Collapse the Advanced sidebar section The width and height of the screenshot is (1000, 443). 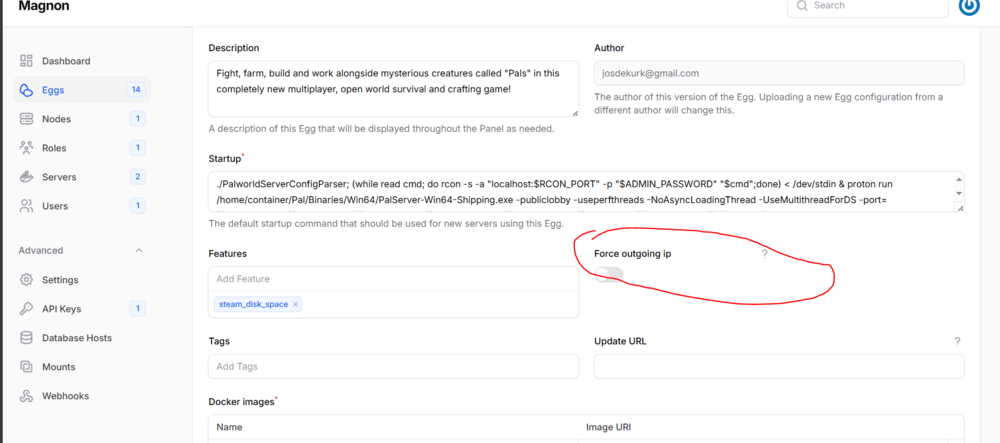click(x=139, y=251)
